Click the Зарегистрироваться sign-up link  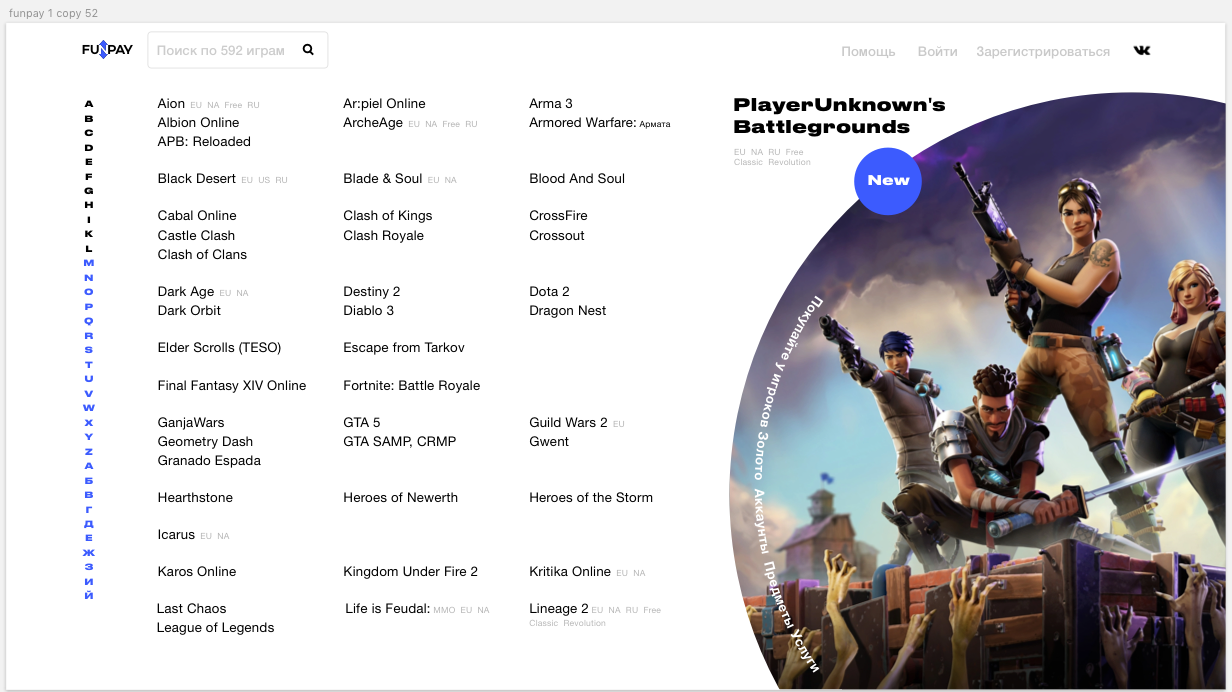(x=1043, y=51)
